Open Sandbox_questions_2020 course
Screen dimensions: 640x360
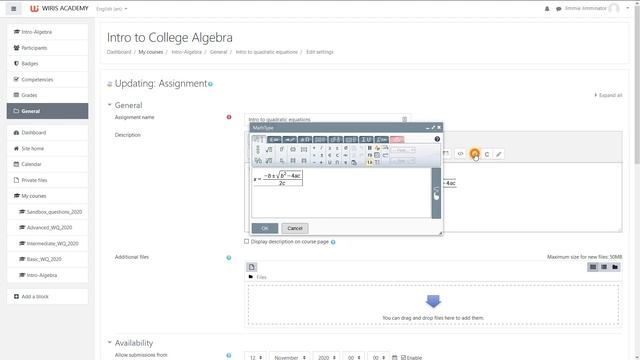51,212
